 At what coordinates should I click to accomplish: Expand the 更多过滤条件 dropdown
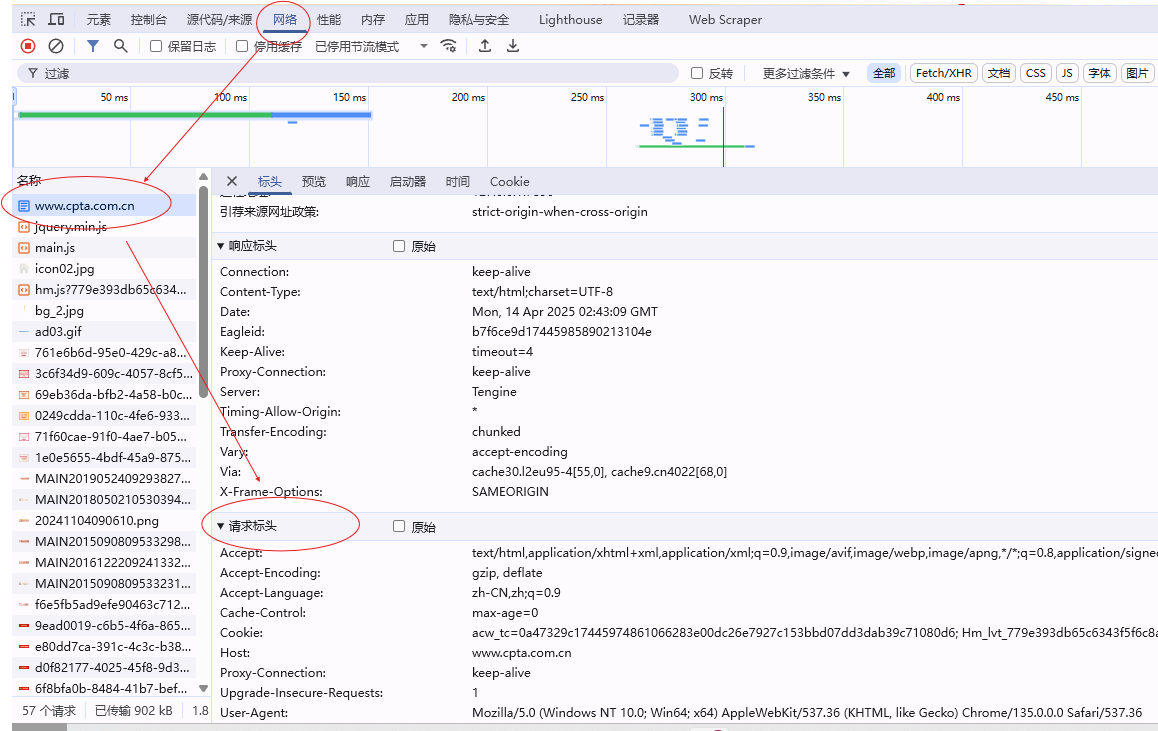coord(806,73)
